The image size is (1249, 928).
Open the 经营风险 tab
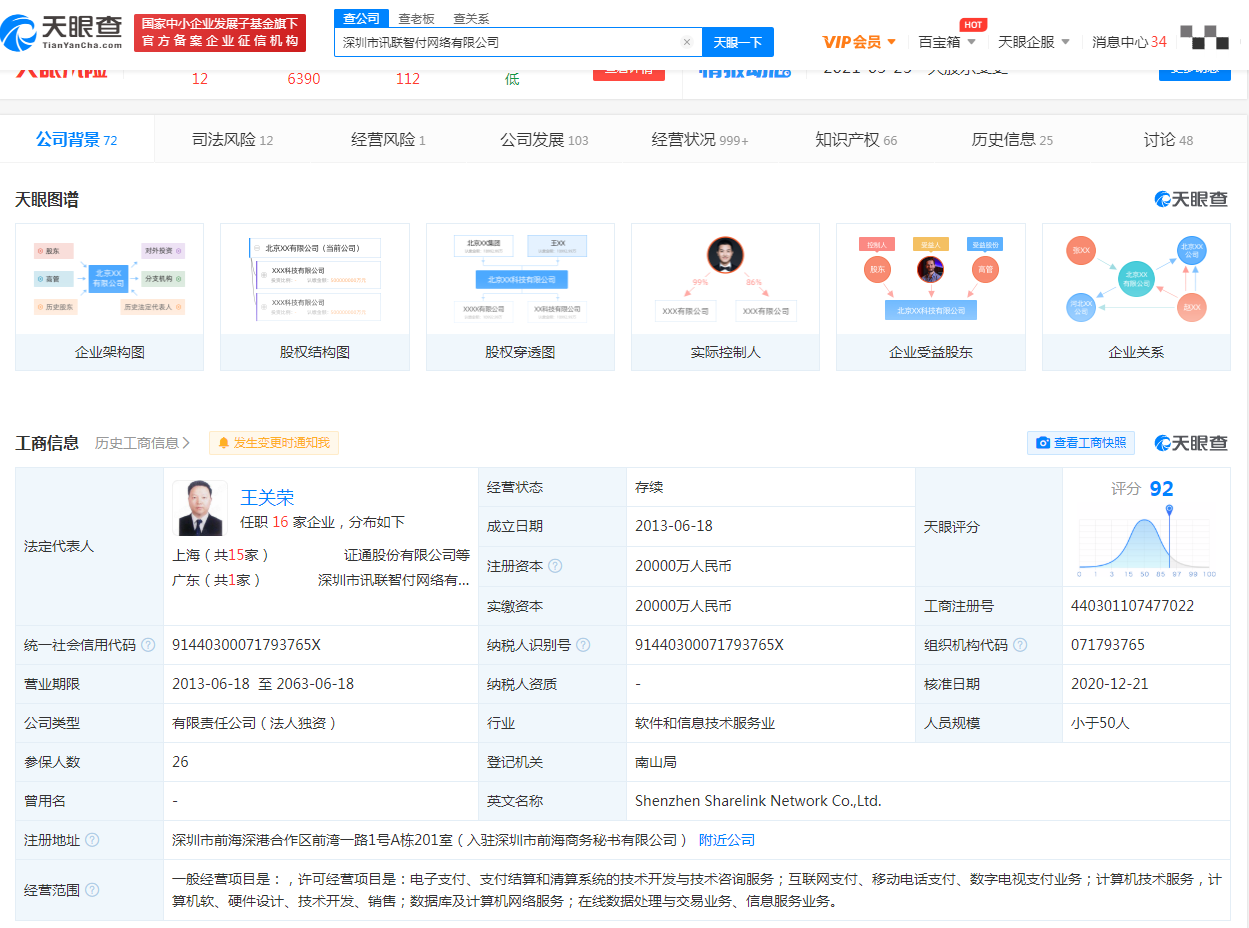[388, 140]
